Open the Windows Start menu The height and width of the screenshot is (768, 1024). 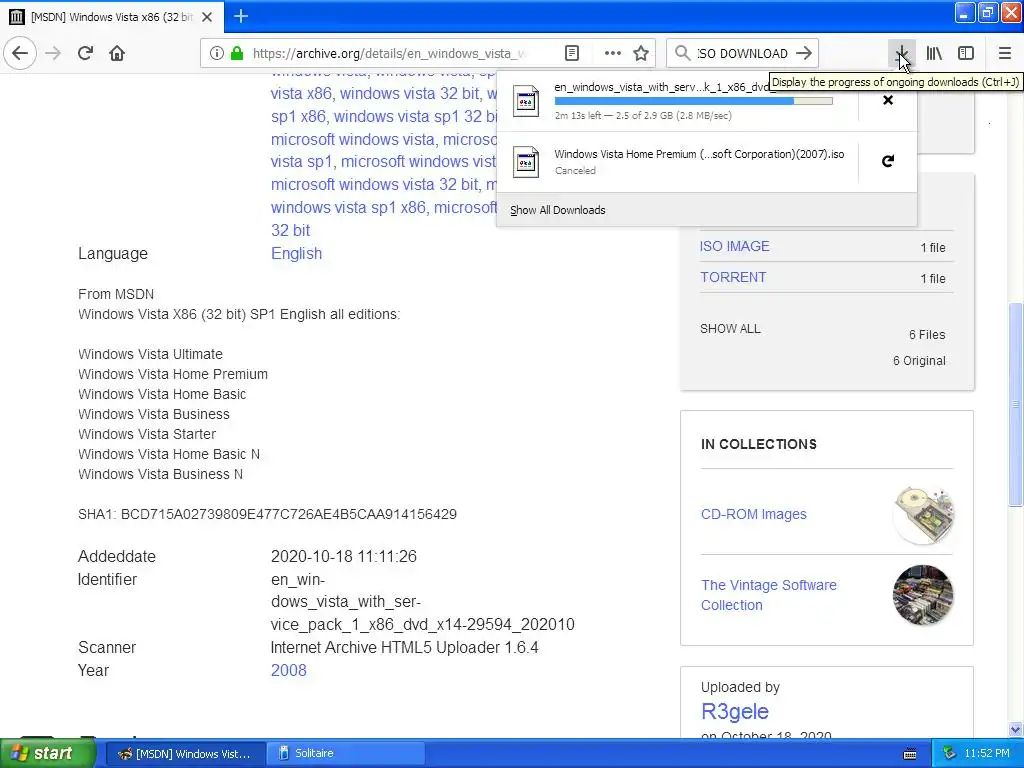pos(47,753)
